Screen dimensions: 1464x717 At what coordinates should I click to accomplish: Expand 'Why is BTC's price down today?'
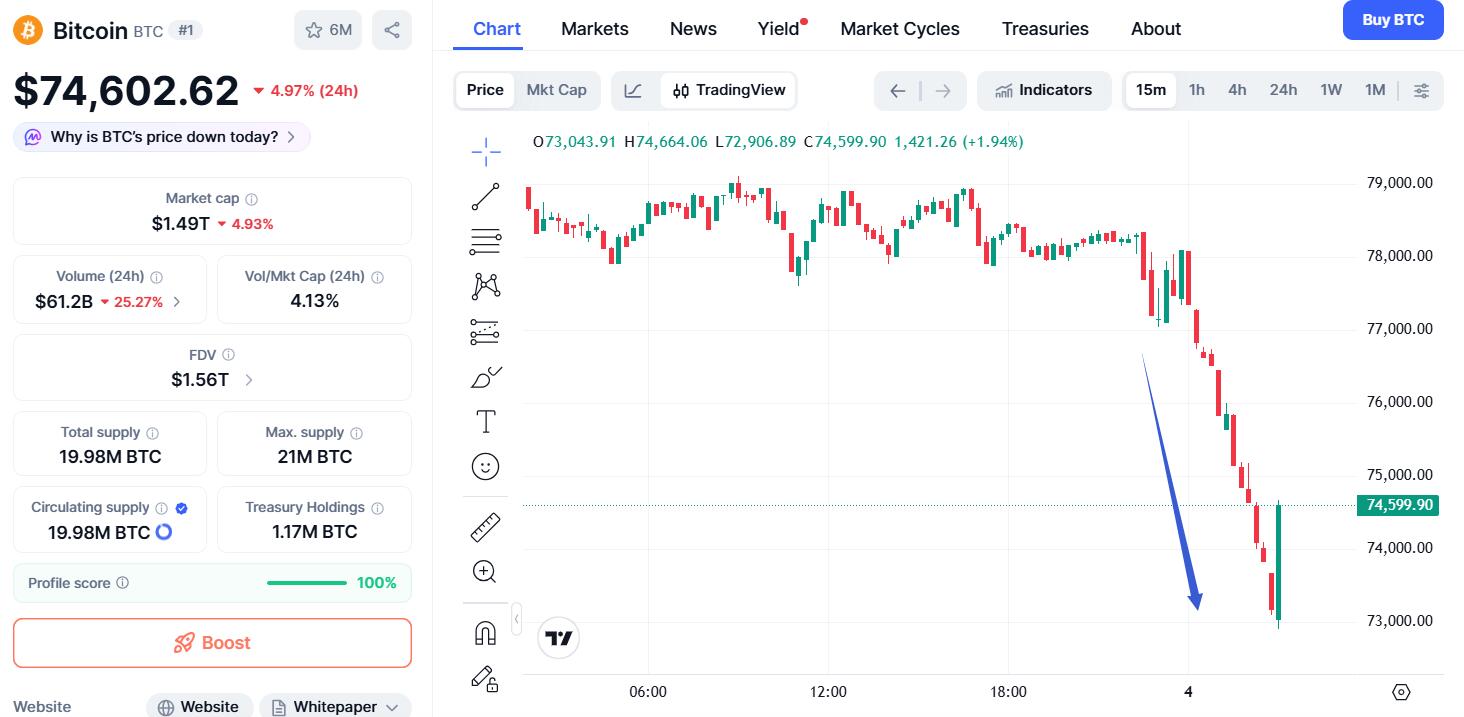(x=162, y=137)
